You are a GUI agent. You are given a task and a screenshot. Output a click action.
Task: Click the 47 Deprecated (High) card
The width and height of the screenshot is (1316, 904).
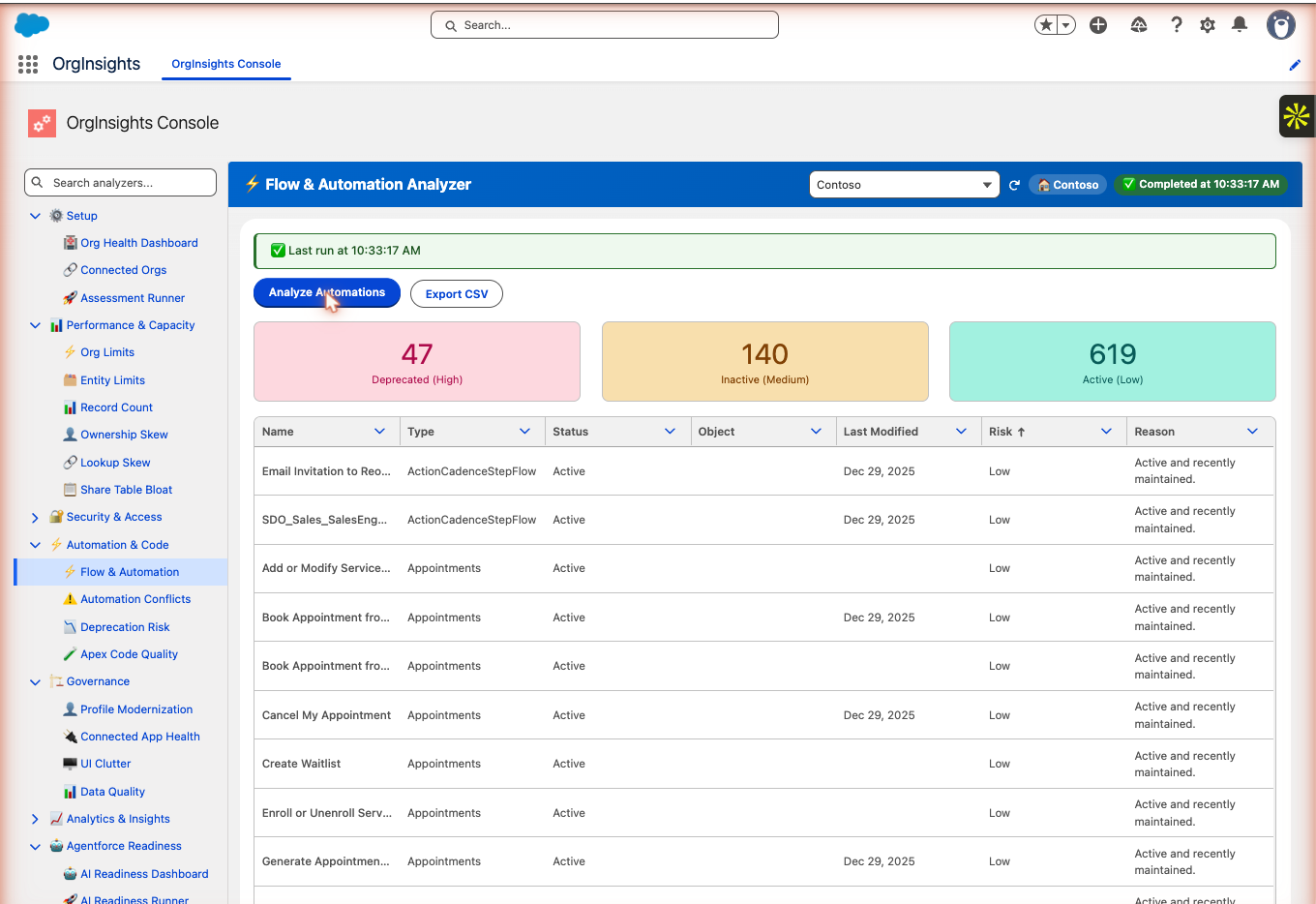click(x=417, y=361)
